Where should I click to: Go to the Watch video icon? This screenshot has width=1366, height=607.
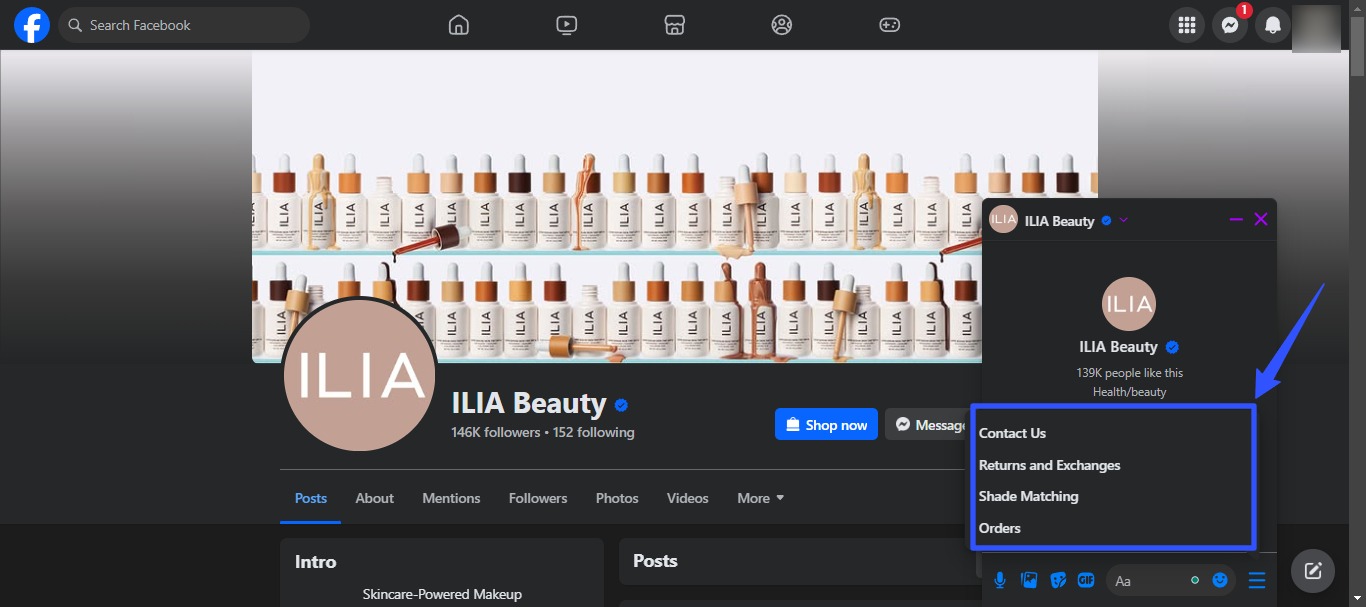point(567,25)
